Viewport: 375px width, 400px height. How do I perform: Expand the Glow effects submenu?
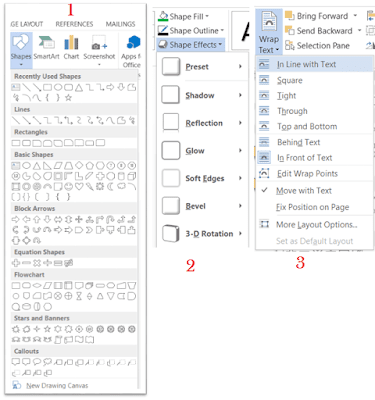[x=203, y=151]
